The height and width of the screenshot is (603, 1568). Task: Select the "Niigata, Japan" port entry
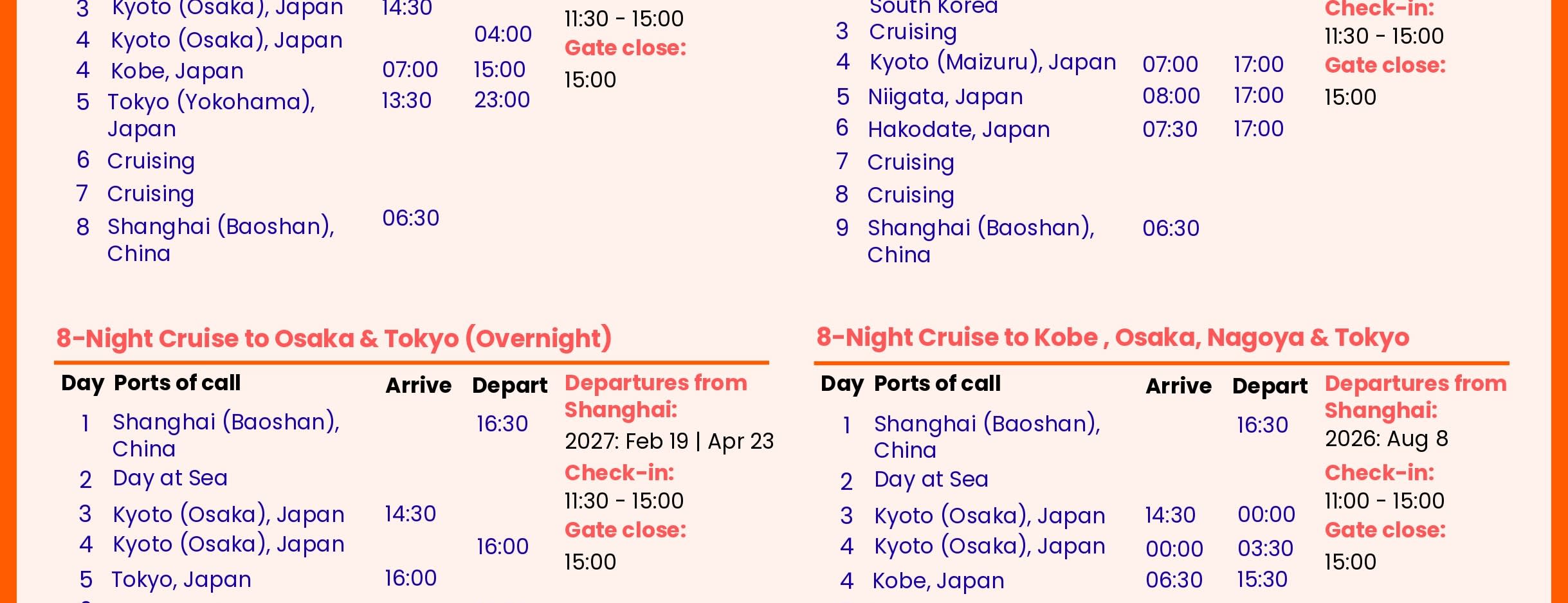pos(945,97)
